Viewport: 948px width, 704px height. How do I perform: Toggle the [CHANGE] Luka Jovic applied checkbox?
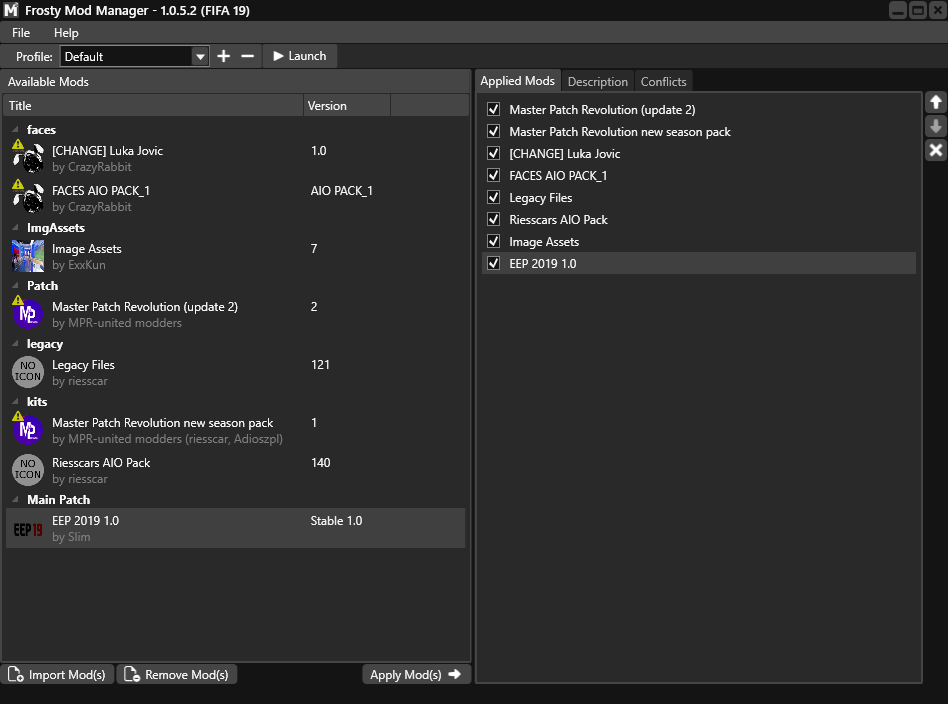493,154
